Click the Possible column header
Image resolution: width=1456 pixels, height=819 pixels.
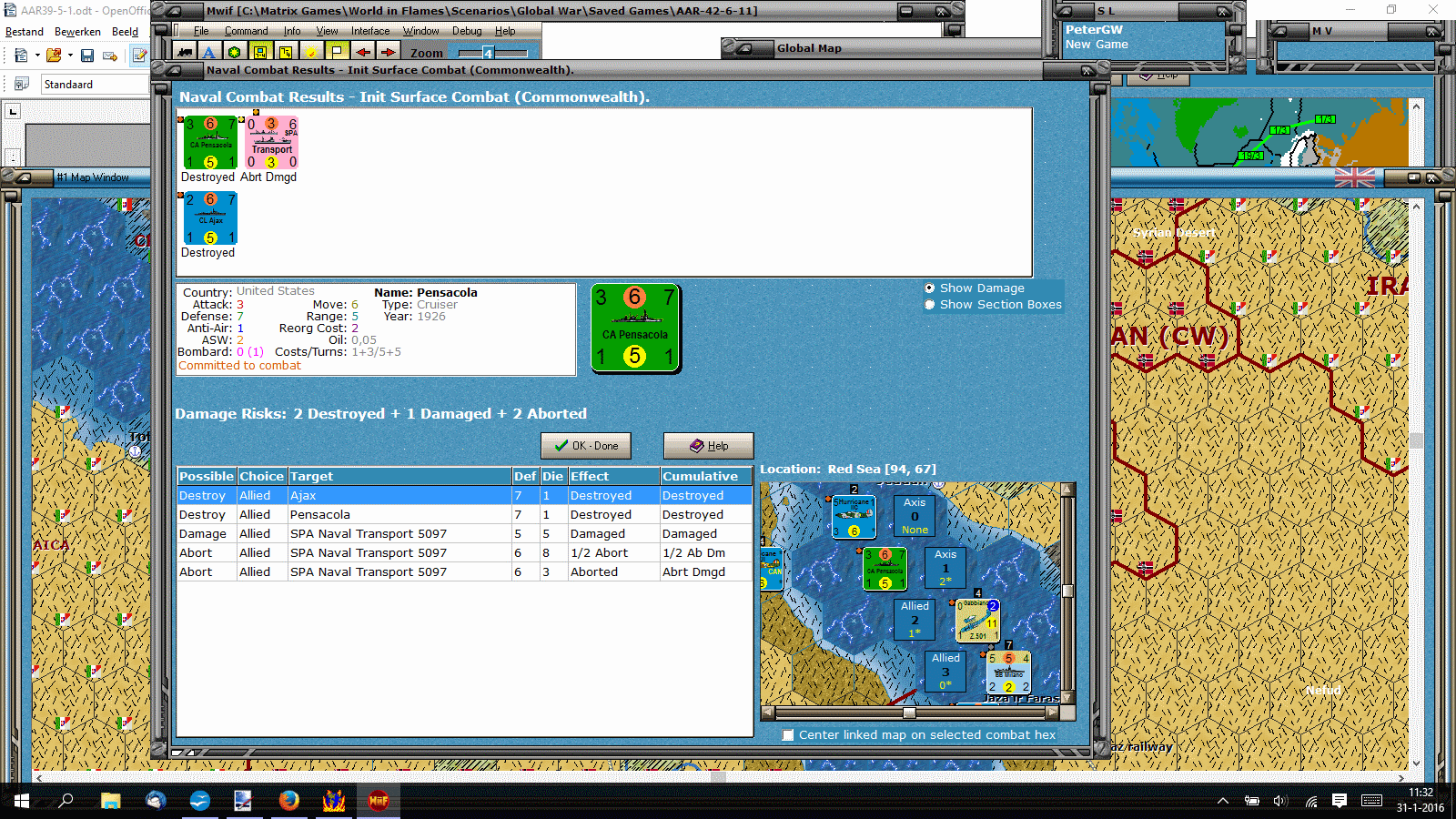(x=207, y=476)
